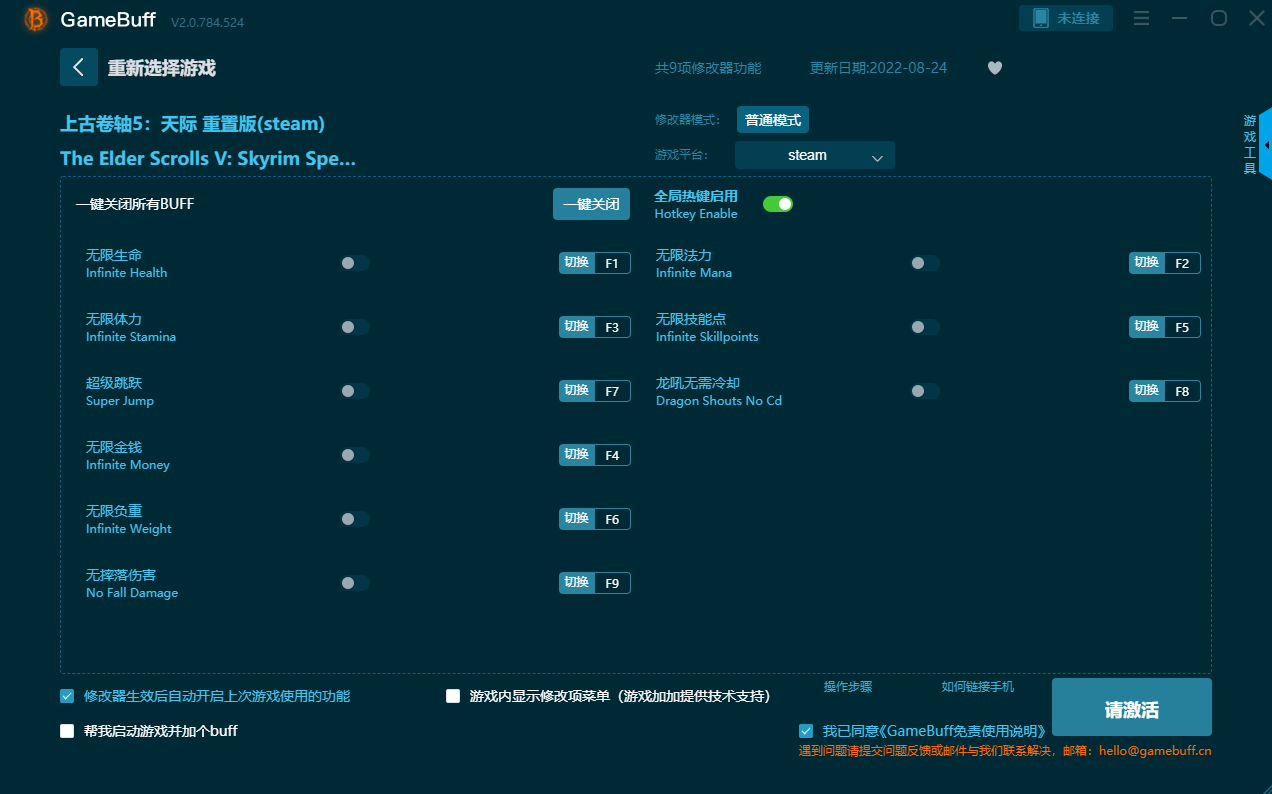Click 切换 hotkey for Infinite Weight F6
Viewport: 1272px width, 794px height.
pyautogui.click(x=577, y=519)
